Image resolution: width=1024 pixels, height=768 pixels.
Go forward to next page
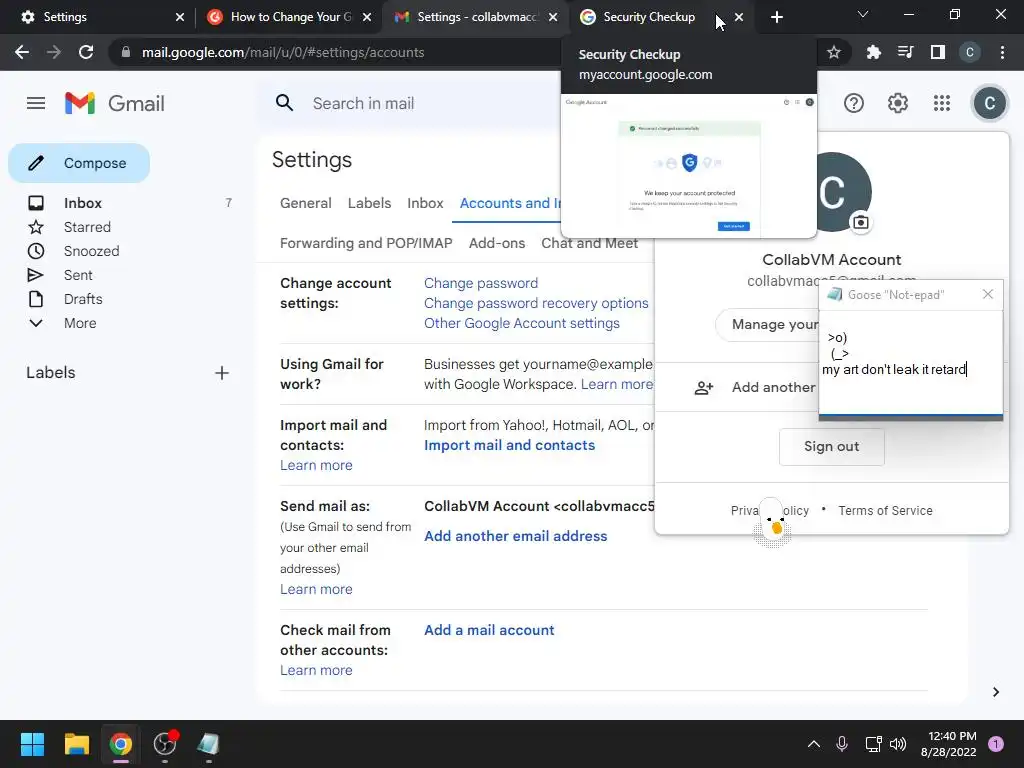pos(54,52)
